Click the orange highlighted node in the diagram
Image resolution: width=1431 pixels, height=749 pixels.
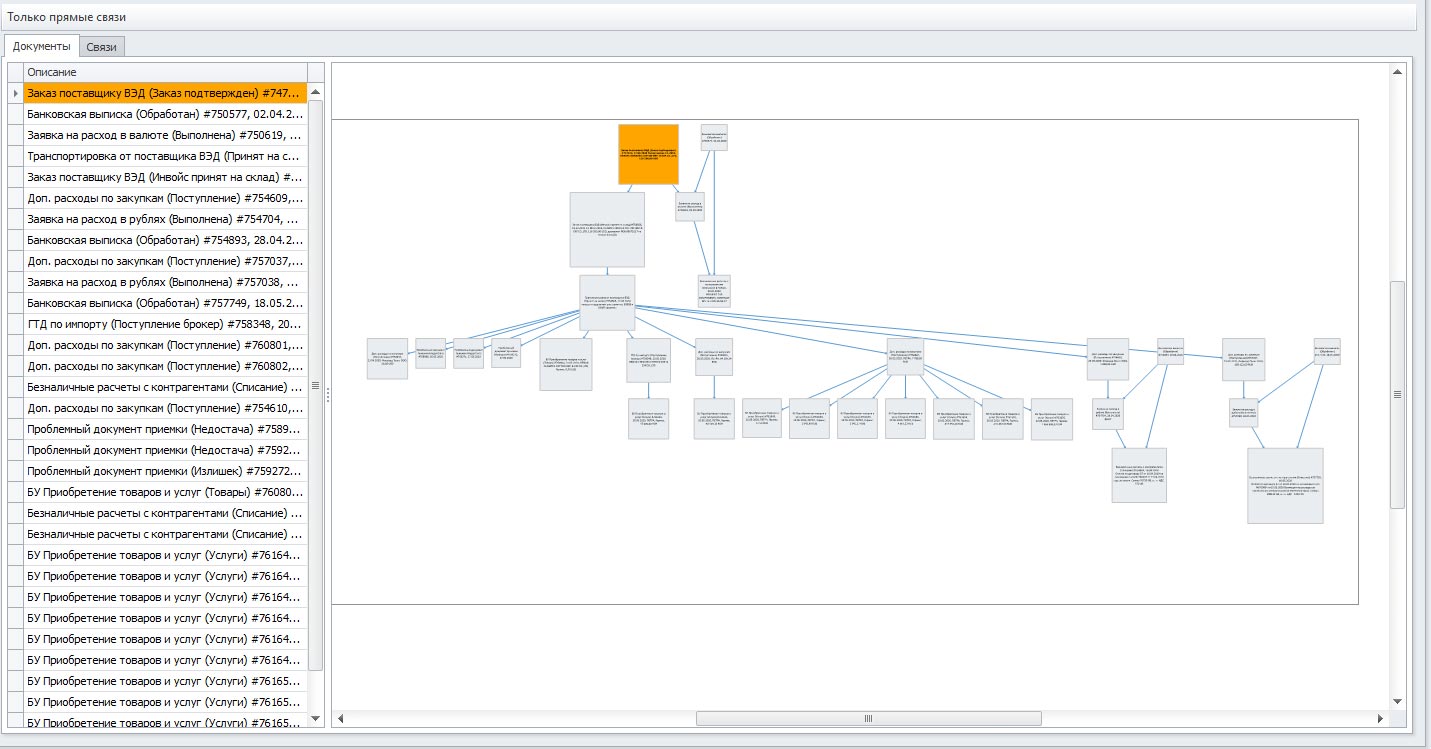click(x=648, y=154)
